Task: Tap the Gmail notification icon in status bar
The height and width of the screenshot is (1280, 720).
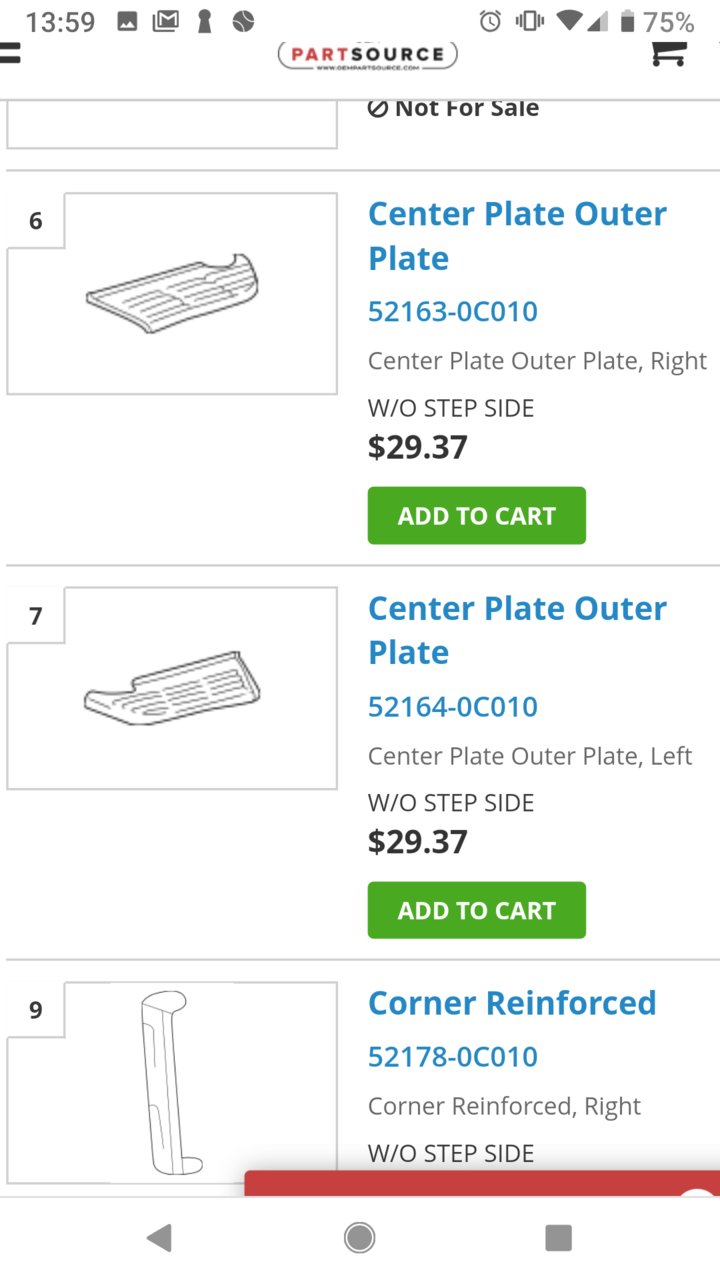Action: 165,21
